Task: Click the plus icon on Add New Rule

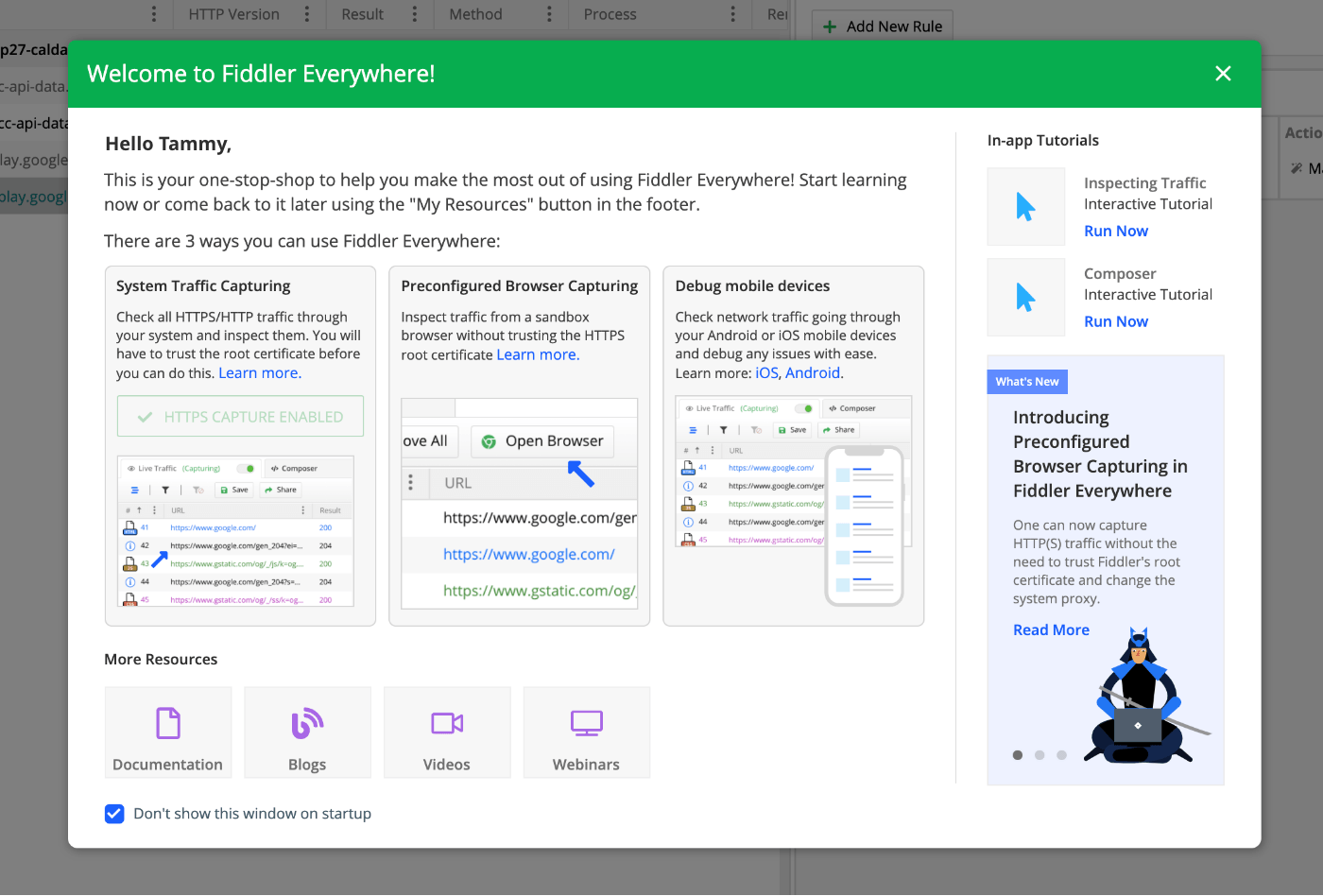Action: (830, 26)
